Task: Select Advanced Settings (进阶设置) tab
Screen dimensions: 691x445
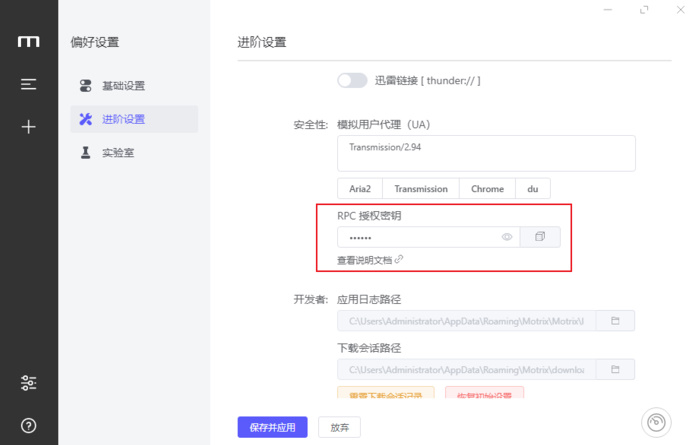Action: [134, 119]
